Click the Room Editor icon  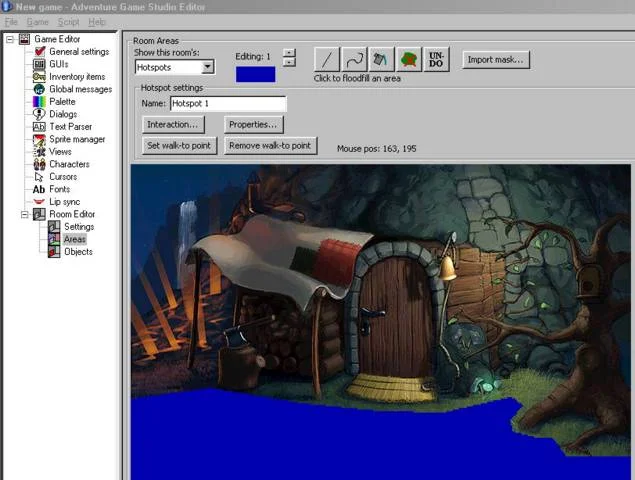[39, 214]
